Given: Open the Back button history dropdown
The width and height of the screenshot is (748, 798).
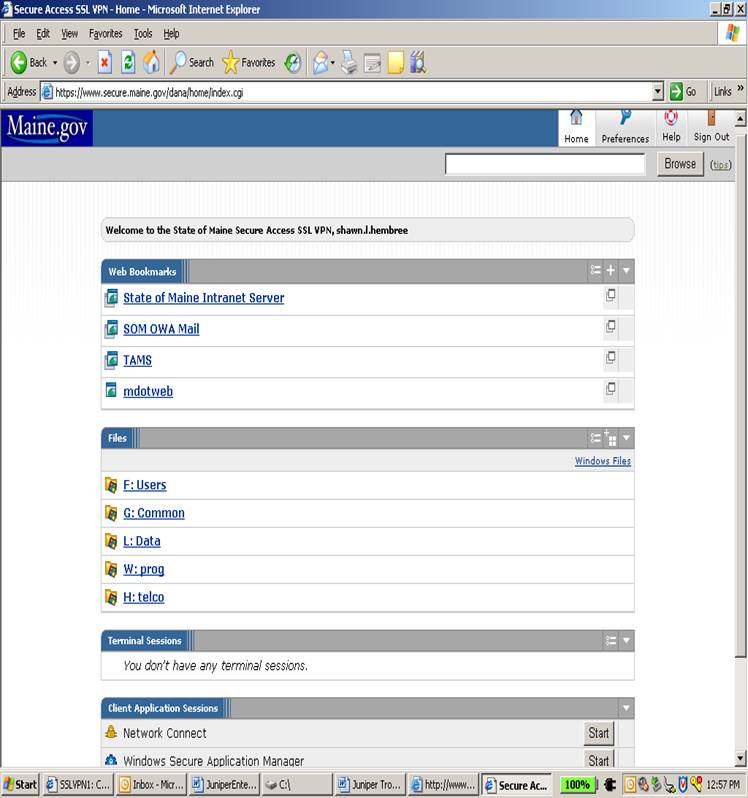Looking at the screenshot, I should pyautogui.click(x=55, y=63).
